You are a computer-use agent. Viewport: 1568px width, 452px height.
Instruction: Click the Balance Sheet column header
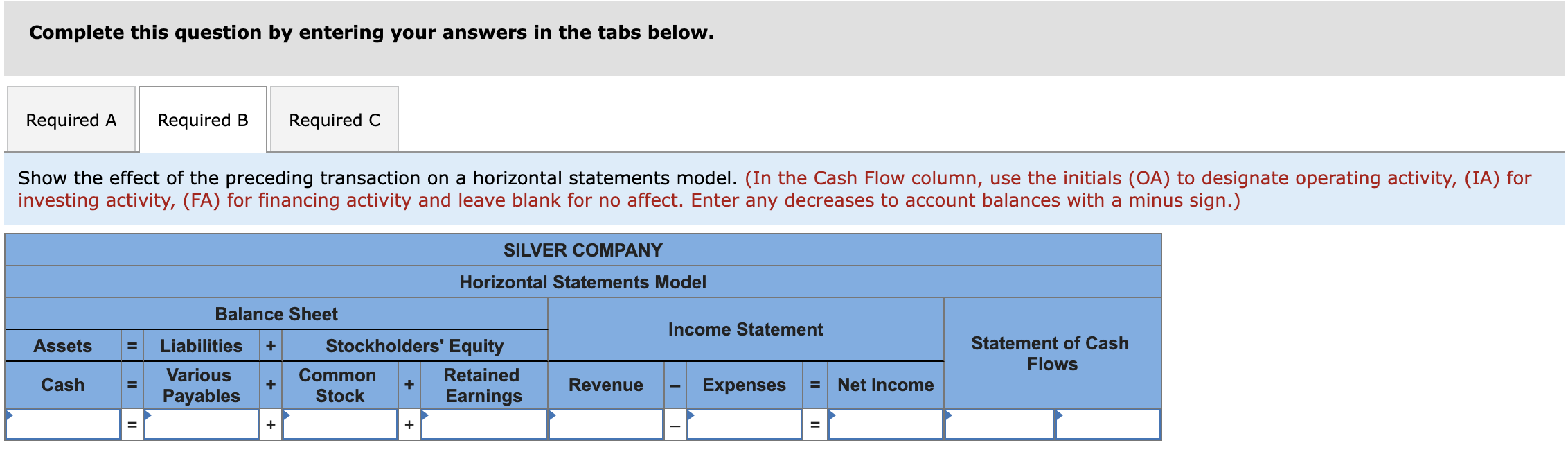tap(276, 314)
